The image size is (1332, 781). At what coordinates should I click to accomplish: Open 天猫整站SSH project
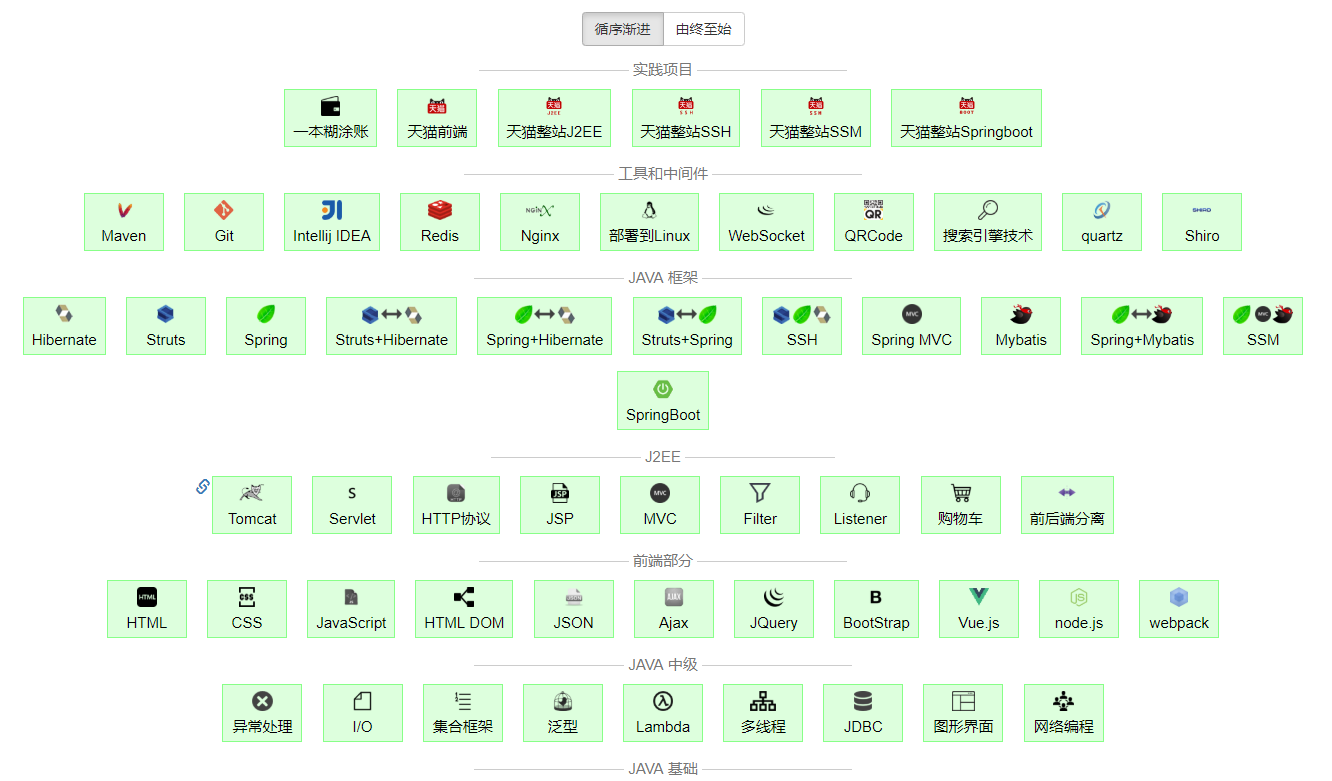tap(686, 118)
